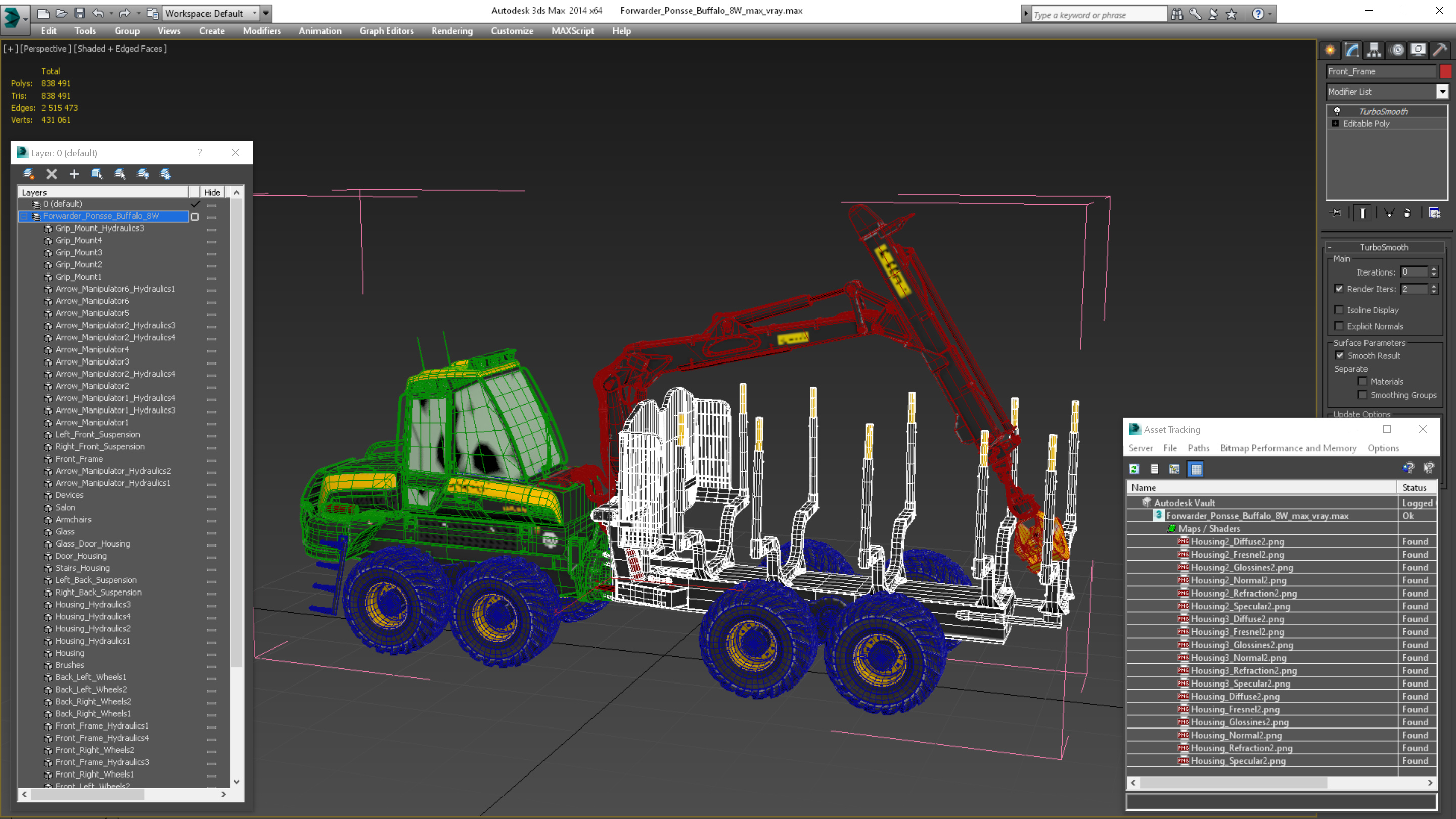
Task: Open the Modifier List dropdown
Action: click(1442, 92)
